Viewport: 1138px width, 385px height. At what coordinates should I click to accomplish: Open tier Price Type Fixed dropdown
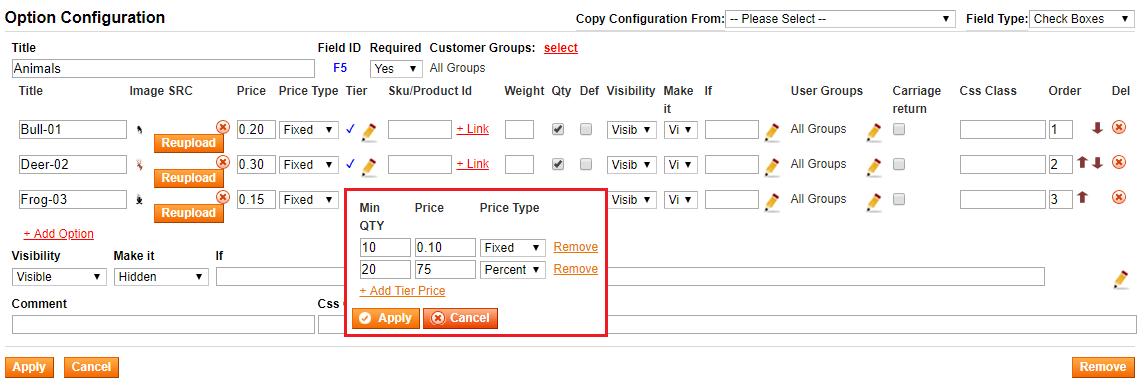512,248
